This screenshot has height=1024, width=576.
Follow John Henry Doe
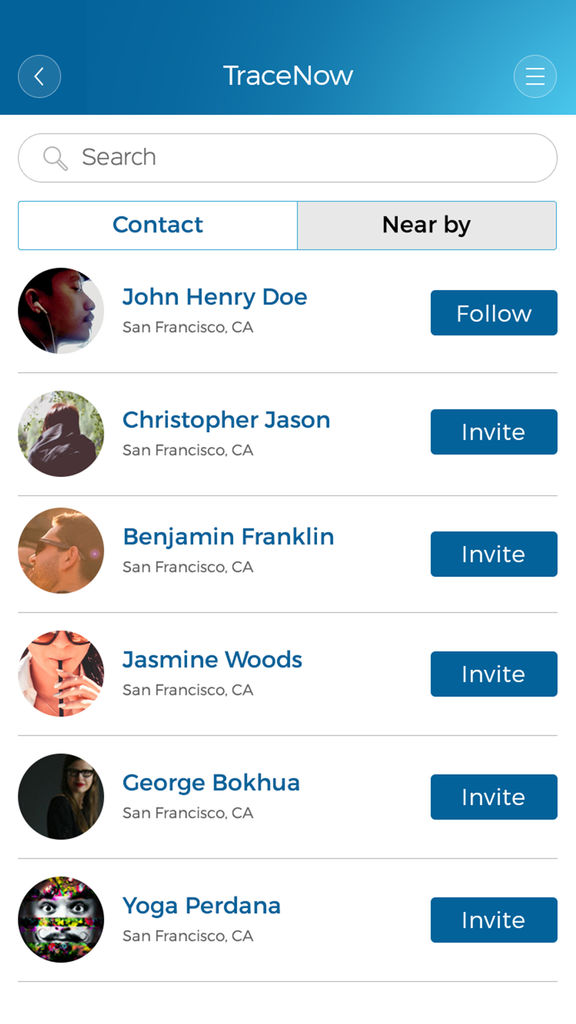tap(494, 313)
